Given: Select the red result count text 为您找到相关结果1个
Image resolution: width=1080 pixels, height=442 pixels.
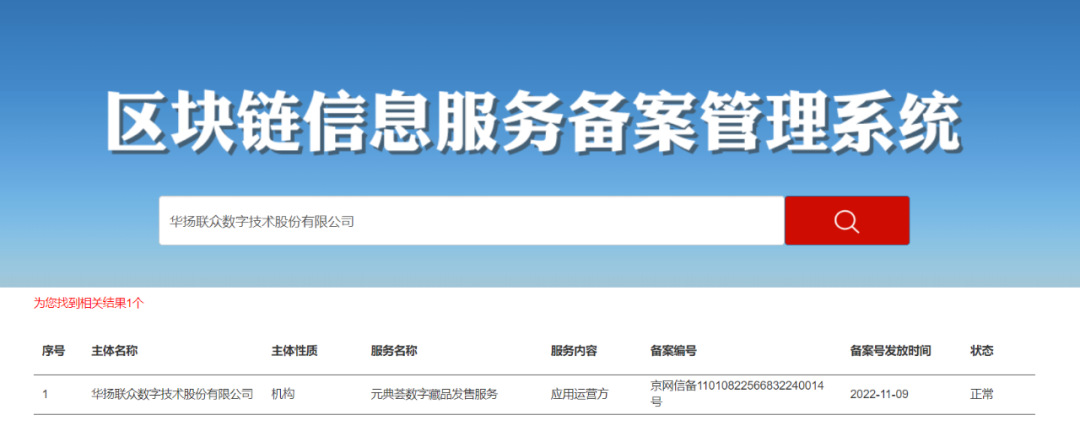Looking at the screenshot, I should point(89,303).
